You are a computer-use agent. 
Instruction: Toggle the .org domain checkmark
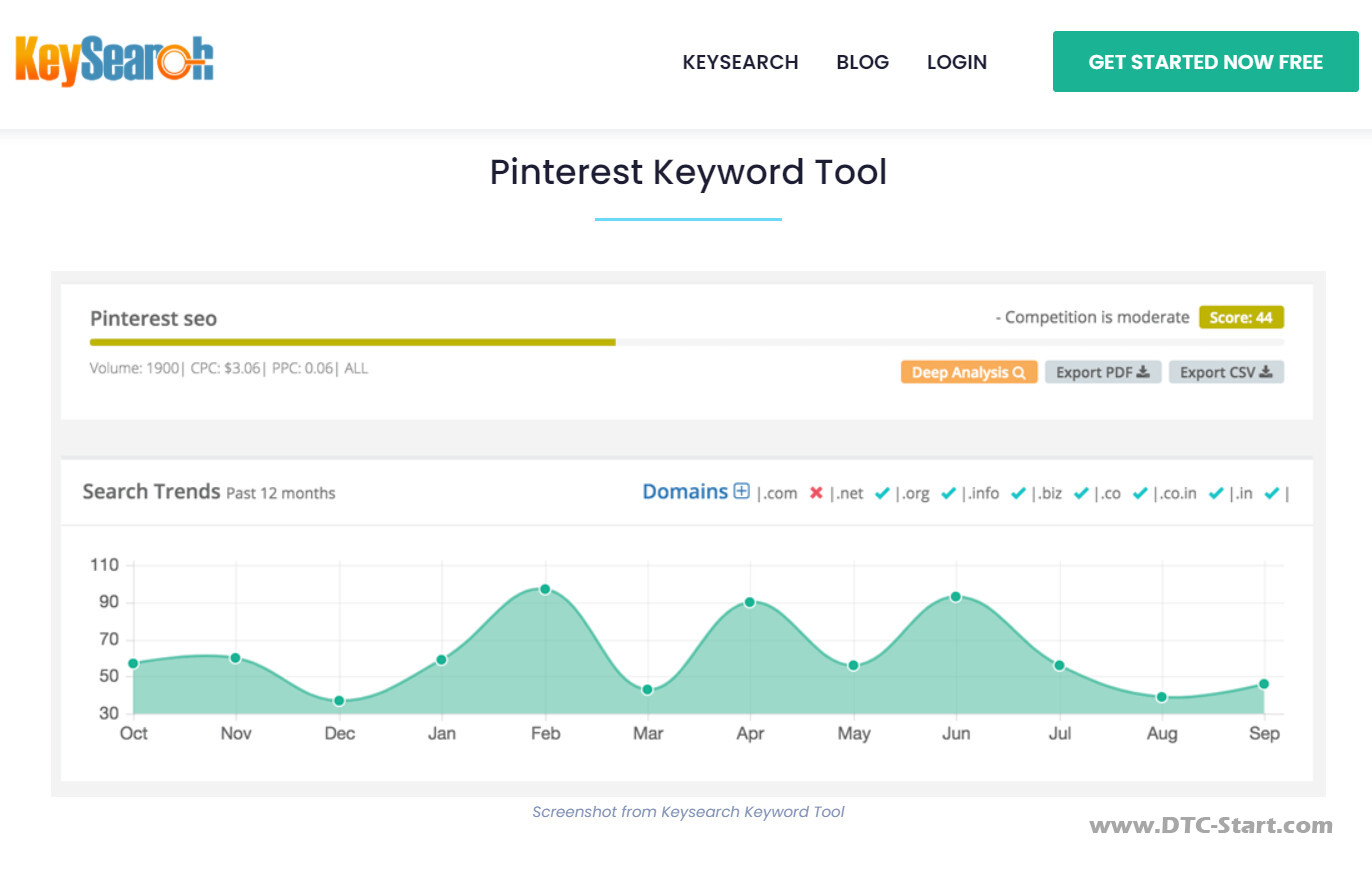pos(948,493)
